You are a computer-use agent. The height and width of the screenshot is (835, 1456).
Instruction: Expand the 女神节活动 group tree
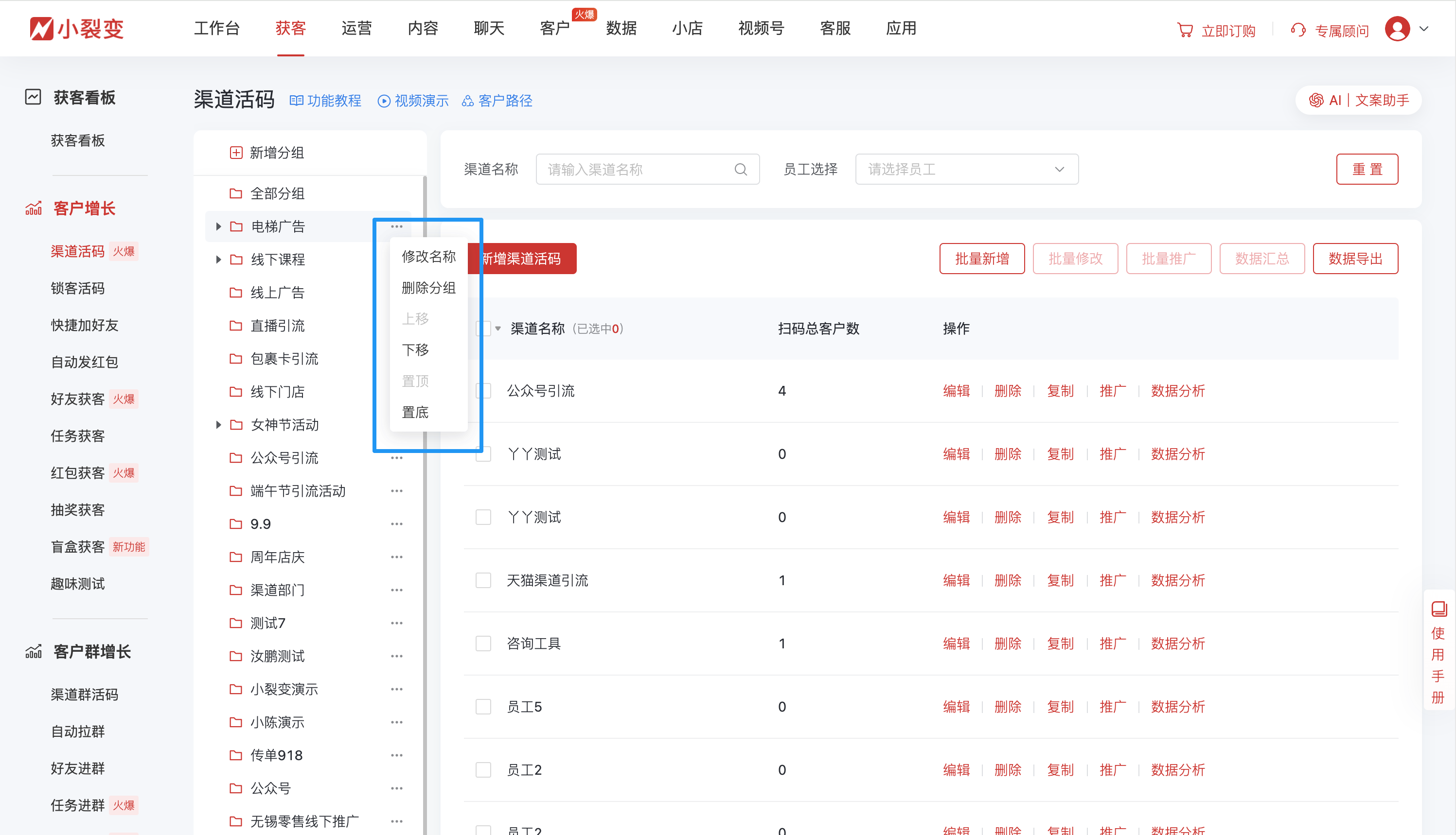point(218,425)
